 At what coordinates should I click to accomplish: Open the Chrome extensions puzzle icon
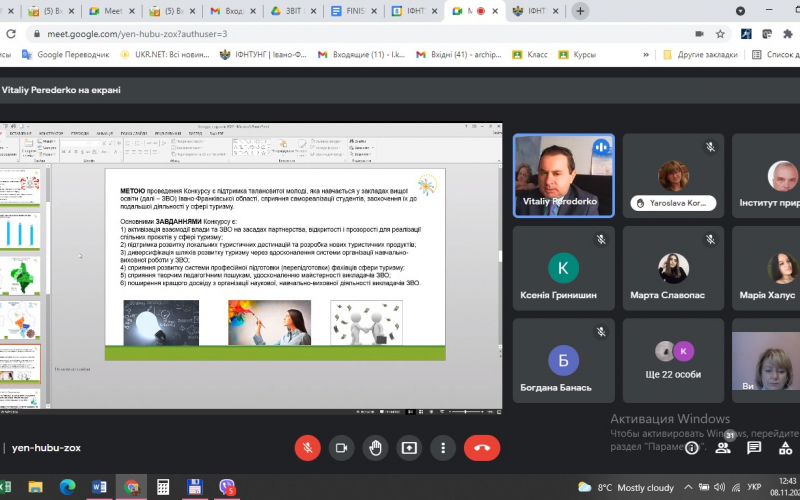788,34
